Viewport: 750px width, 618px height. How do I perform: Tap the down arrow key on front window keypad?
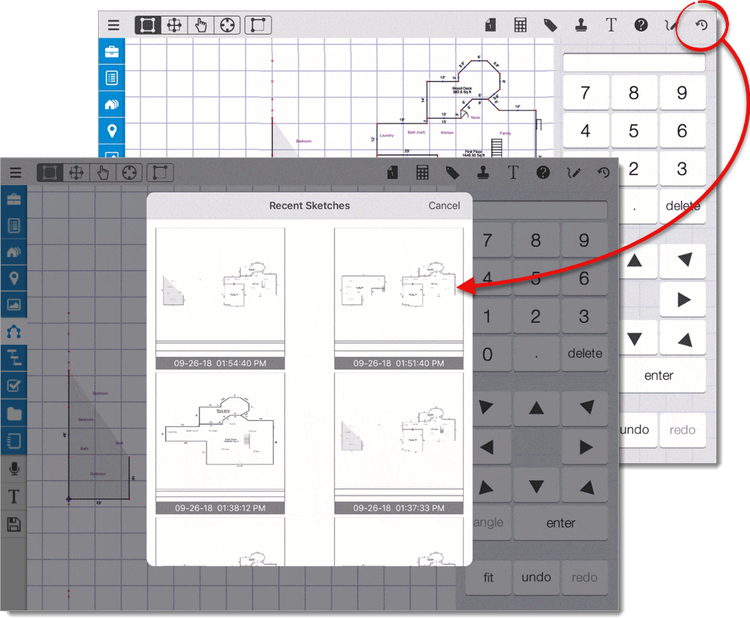536,486
